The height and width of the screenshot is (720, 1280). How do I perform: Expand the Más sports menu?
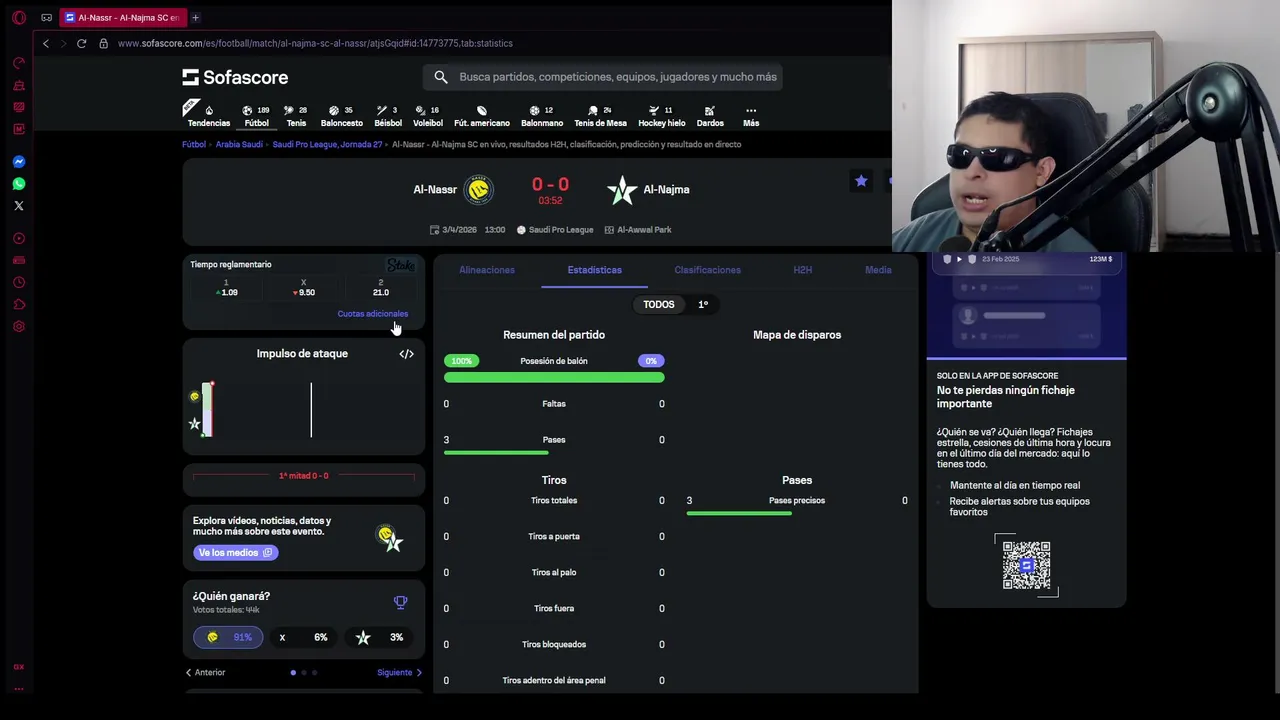click(x=751, y=116)
